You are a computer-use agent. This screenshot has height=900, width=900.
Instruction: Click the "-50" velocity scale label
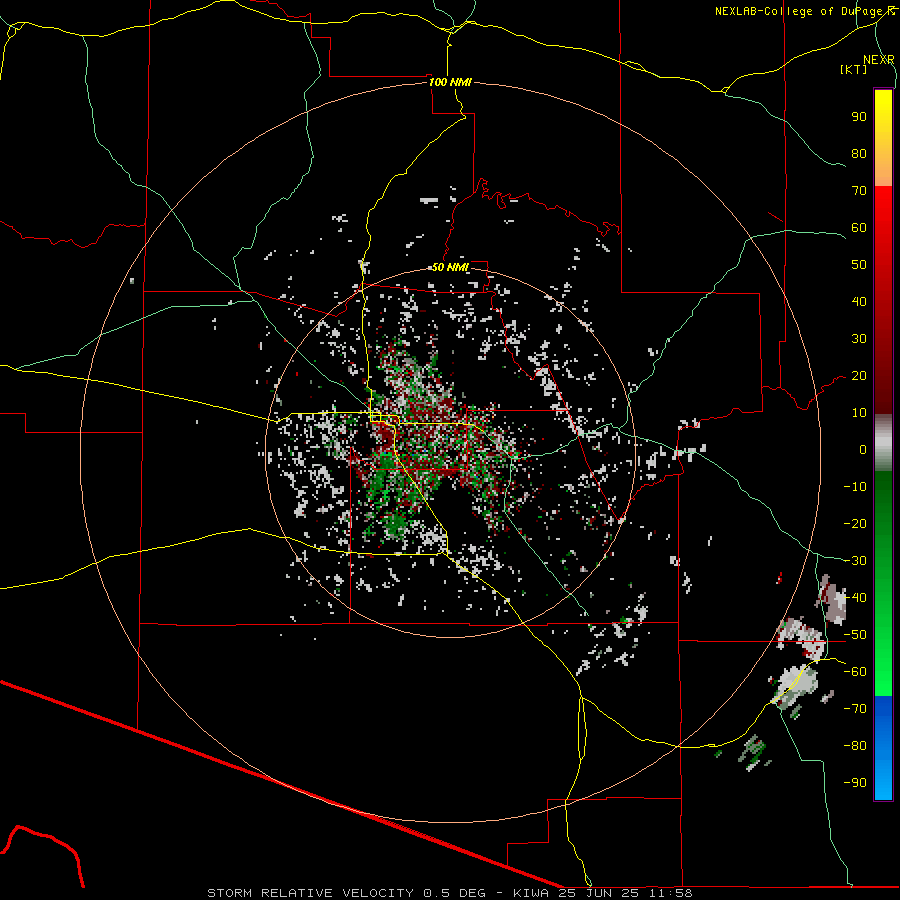click(855, 635)
